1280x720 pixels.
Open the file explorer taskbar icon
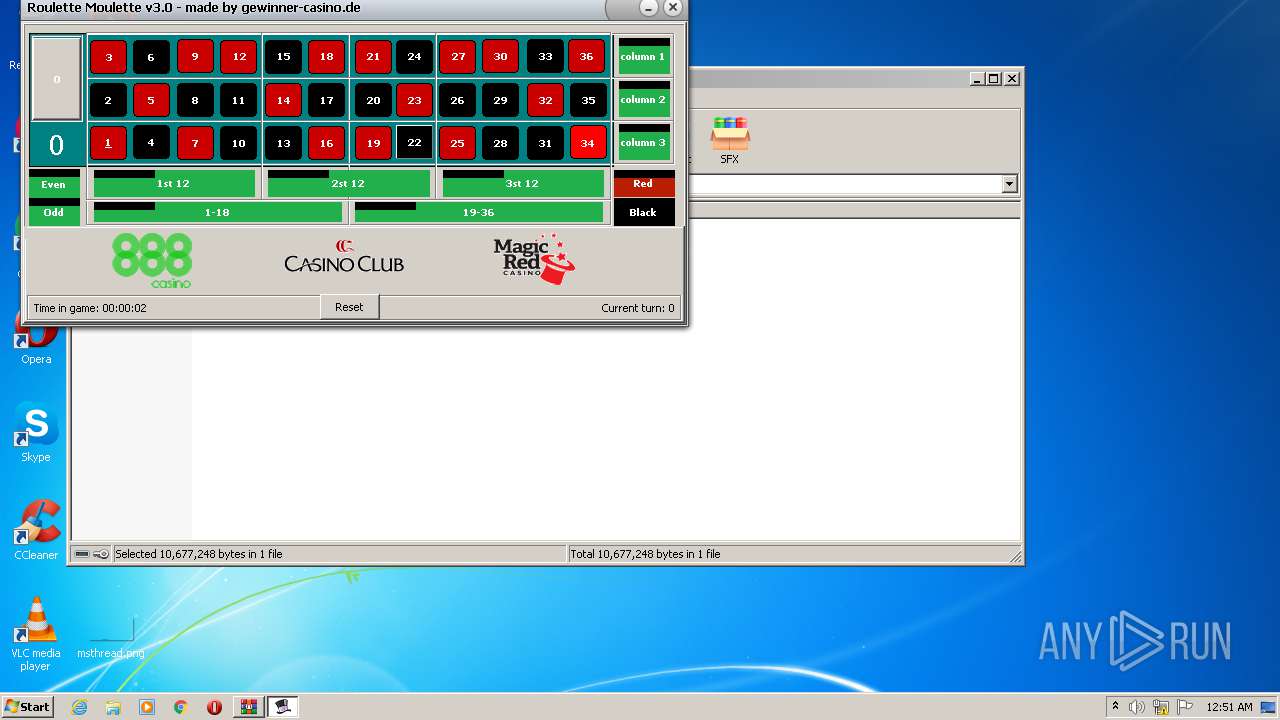pyautogui.click(x=113, y=707)
